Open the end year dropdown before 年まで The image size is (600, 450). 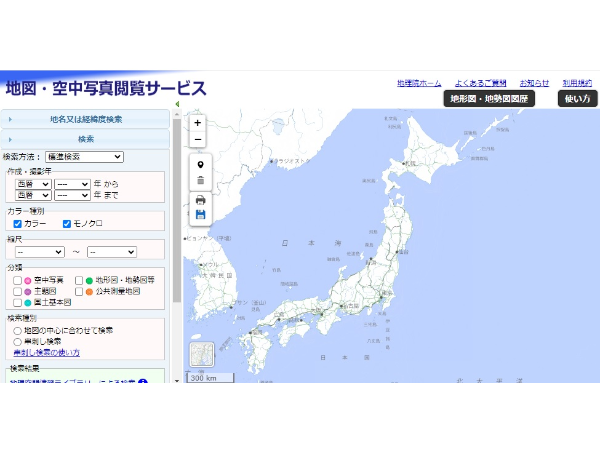coord(72,195)
